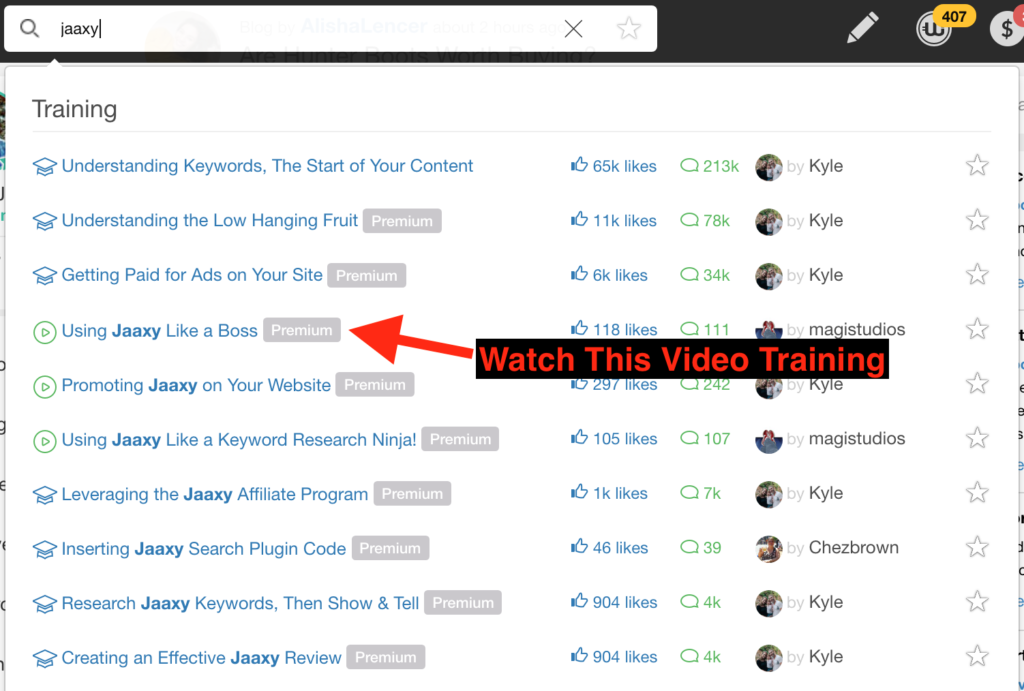Open the magistudios author name on Keyword Research Ninja
Image resolution: width=1024 pixels, height=691 pixels.
tap(856, 439)
